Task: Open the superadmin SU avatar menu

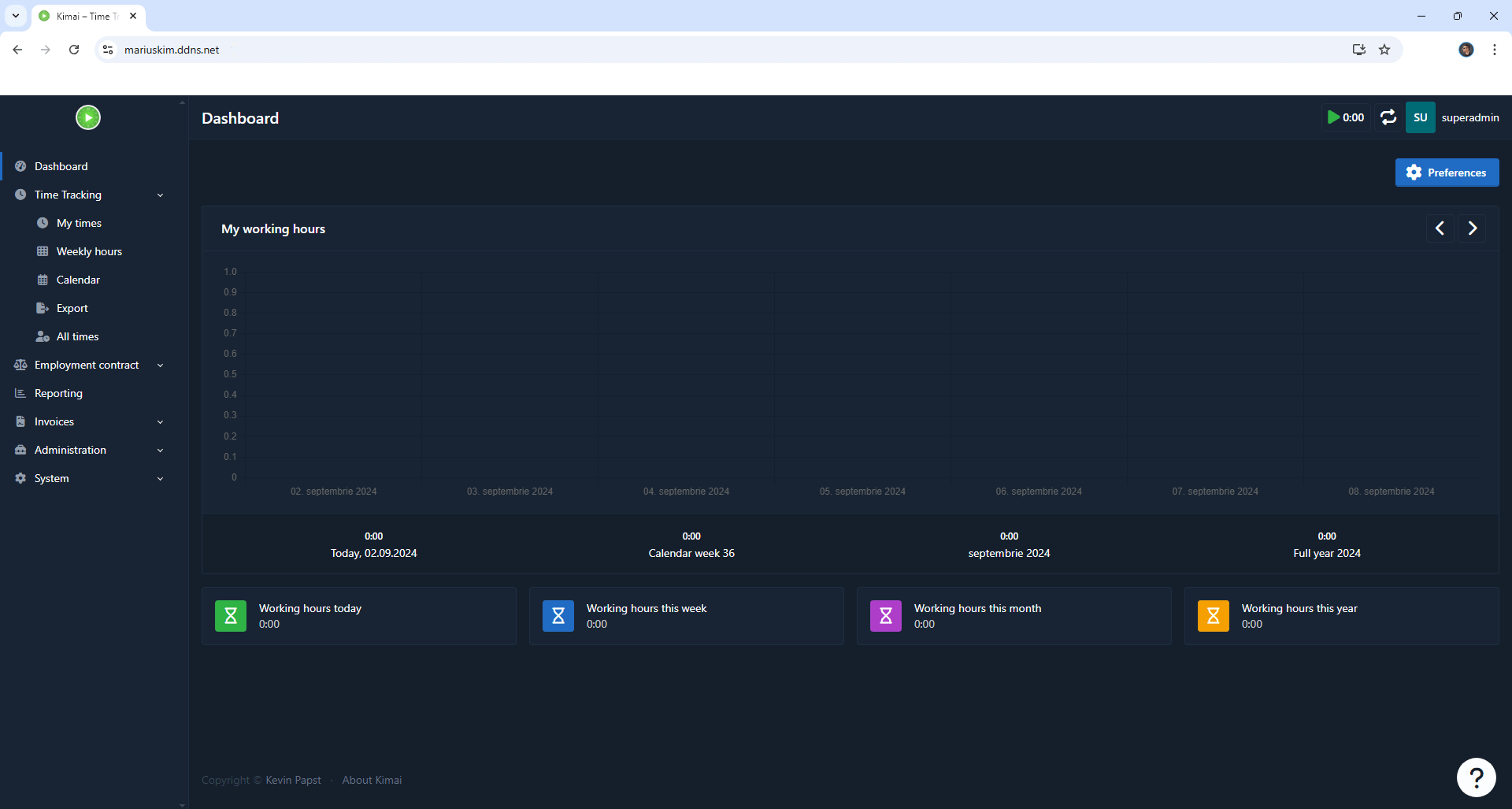Action: 1420,117
